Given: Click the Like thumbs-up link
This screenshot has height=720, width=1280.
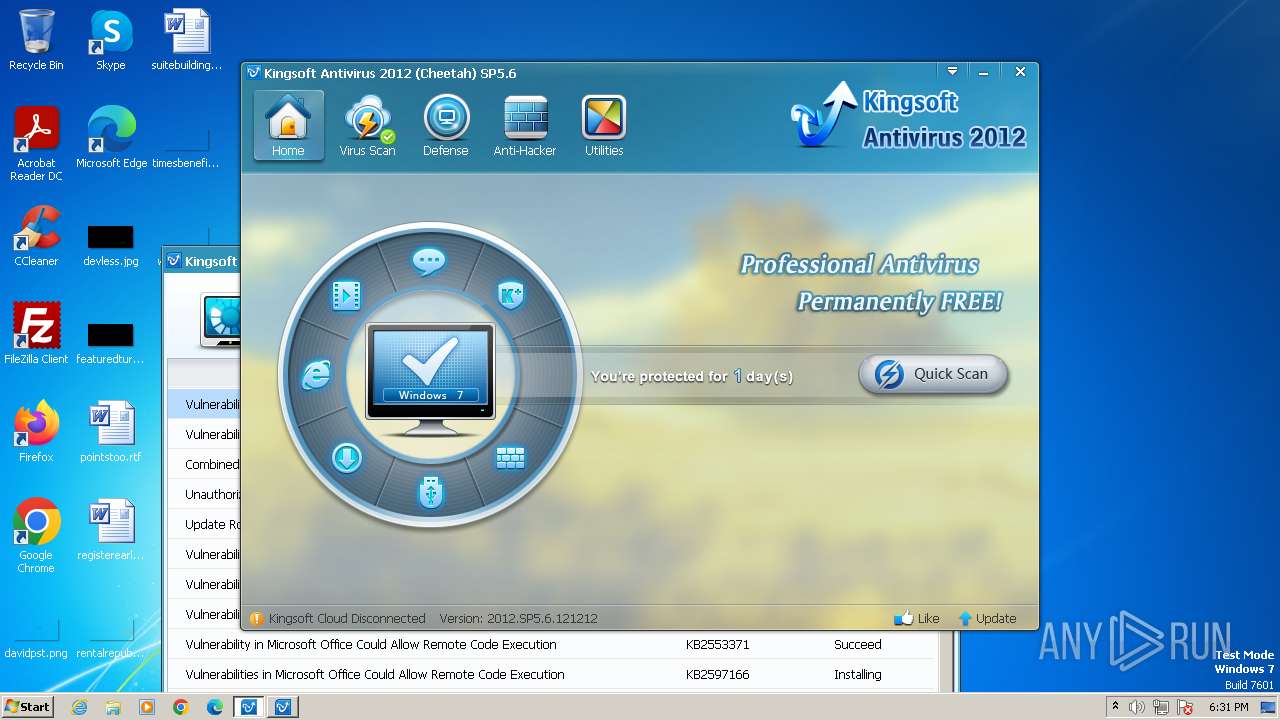Looking at the screenshot, I should (917, 618).
